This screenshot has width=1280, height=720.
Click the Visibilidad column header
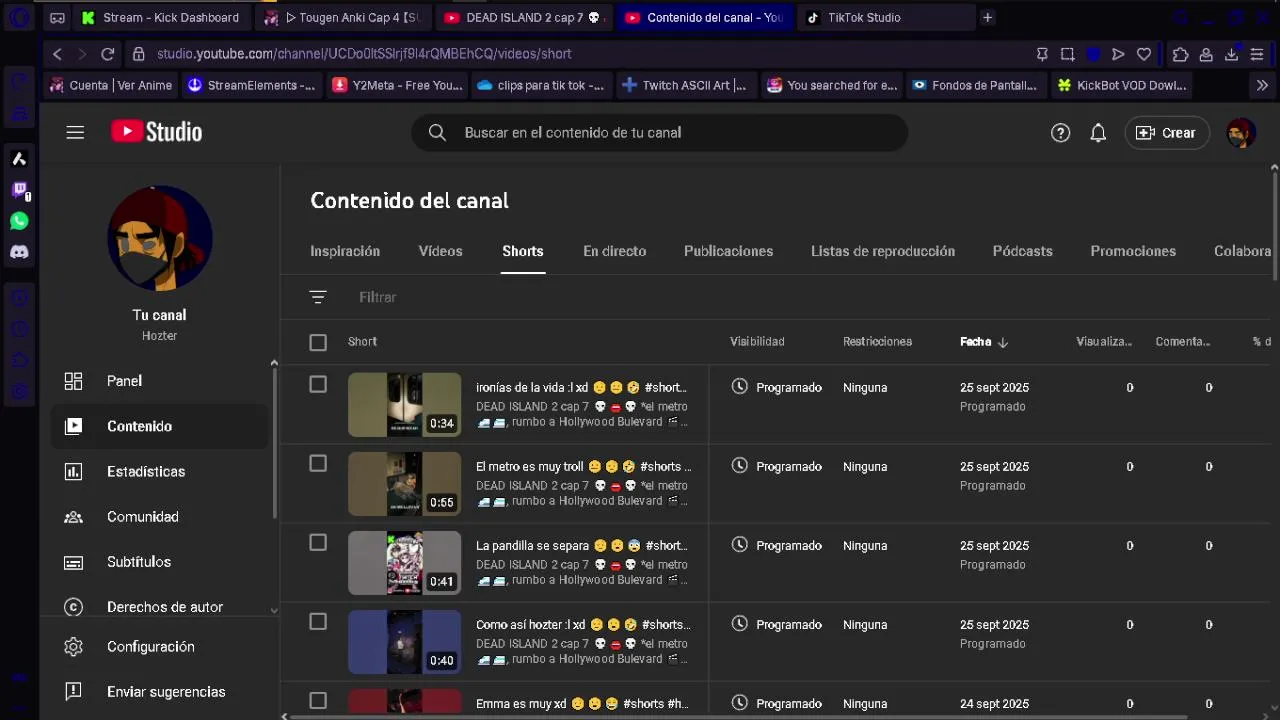[757, 342]
